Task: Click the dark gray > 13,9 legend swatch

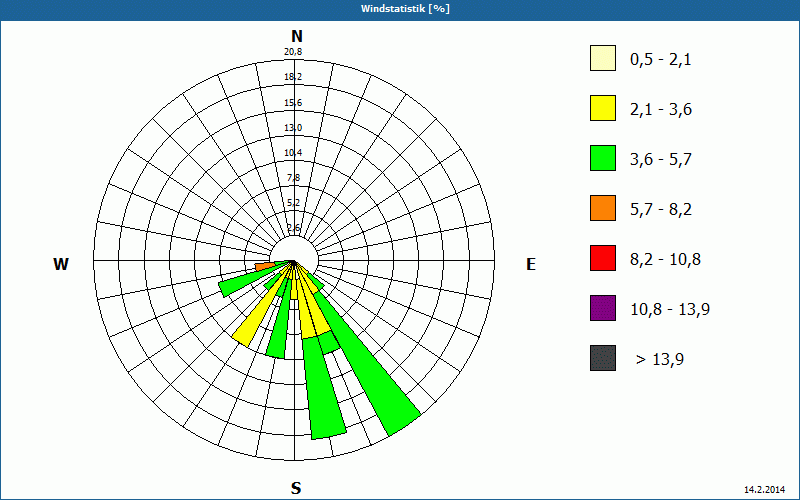Action: pyautogui.click(x=603, y=358)
